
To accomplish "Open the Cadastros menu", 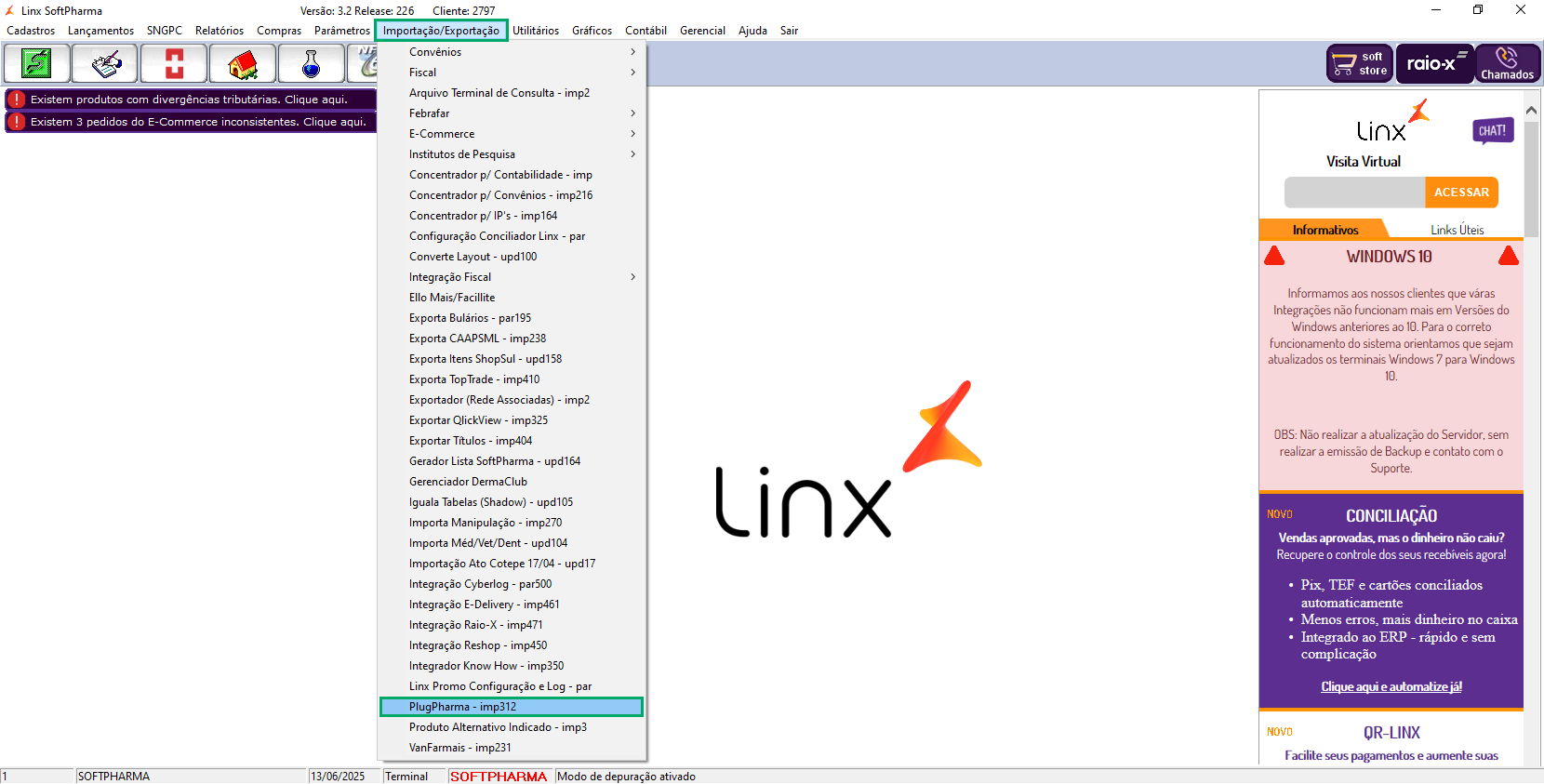I will 31,31.
